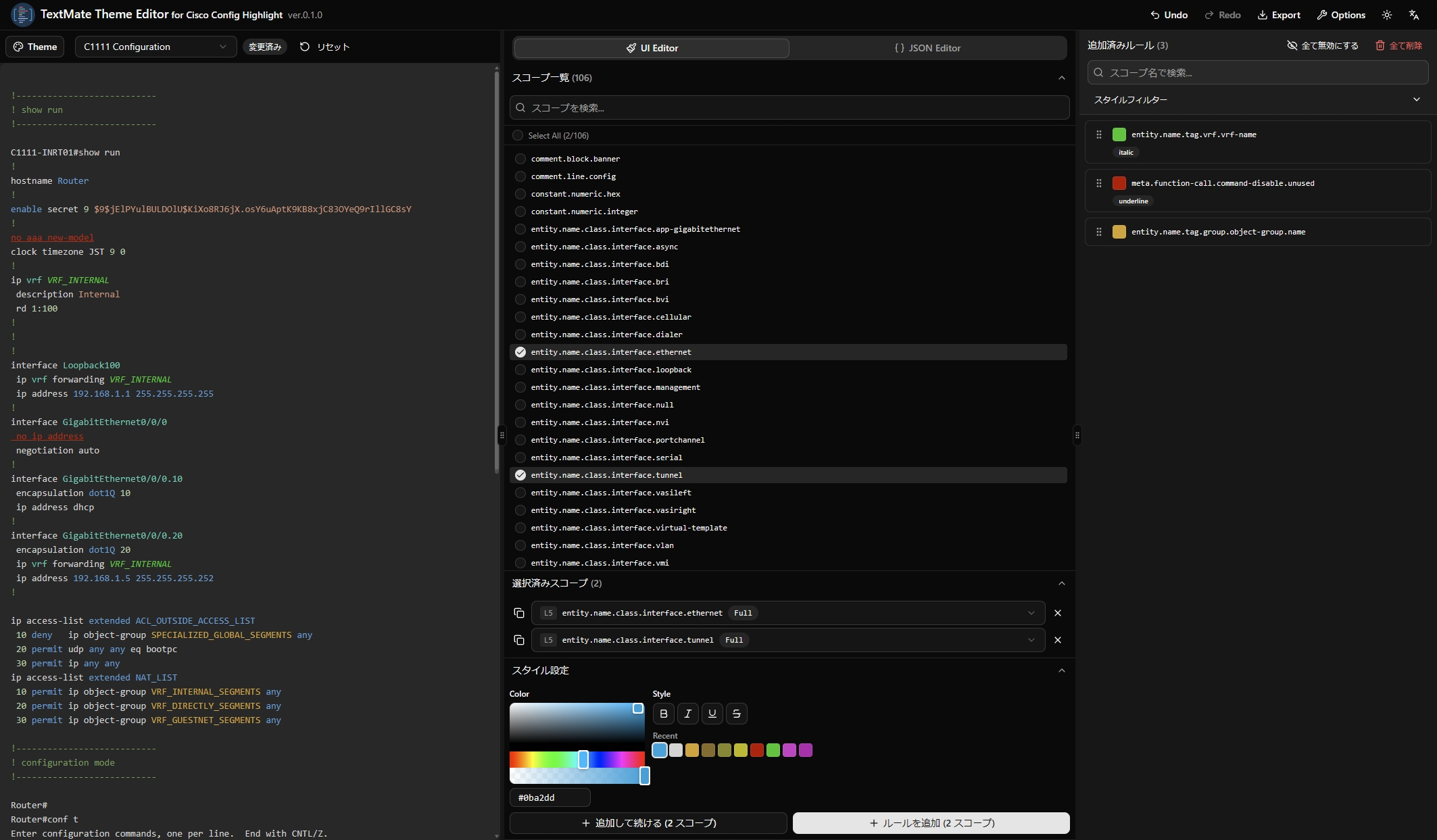This screenshot has height=840, width=1437.
Task: Pick the green recent color swatch
Action: click(x=773, y=750)
